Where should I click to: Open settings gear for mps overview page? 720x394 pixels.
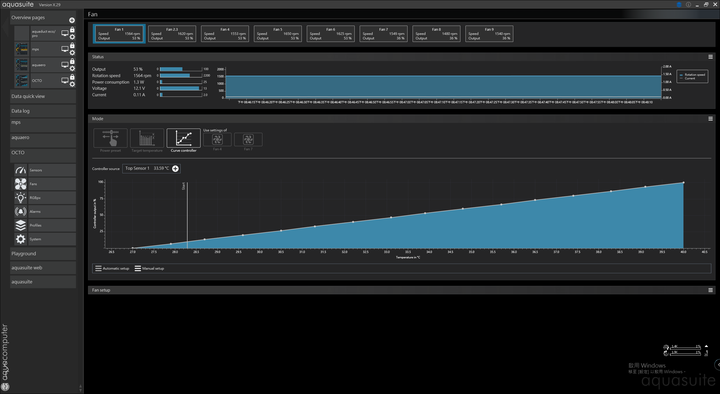[x=72, y=52]
